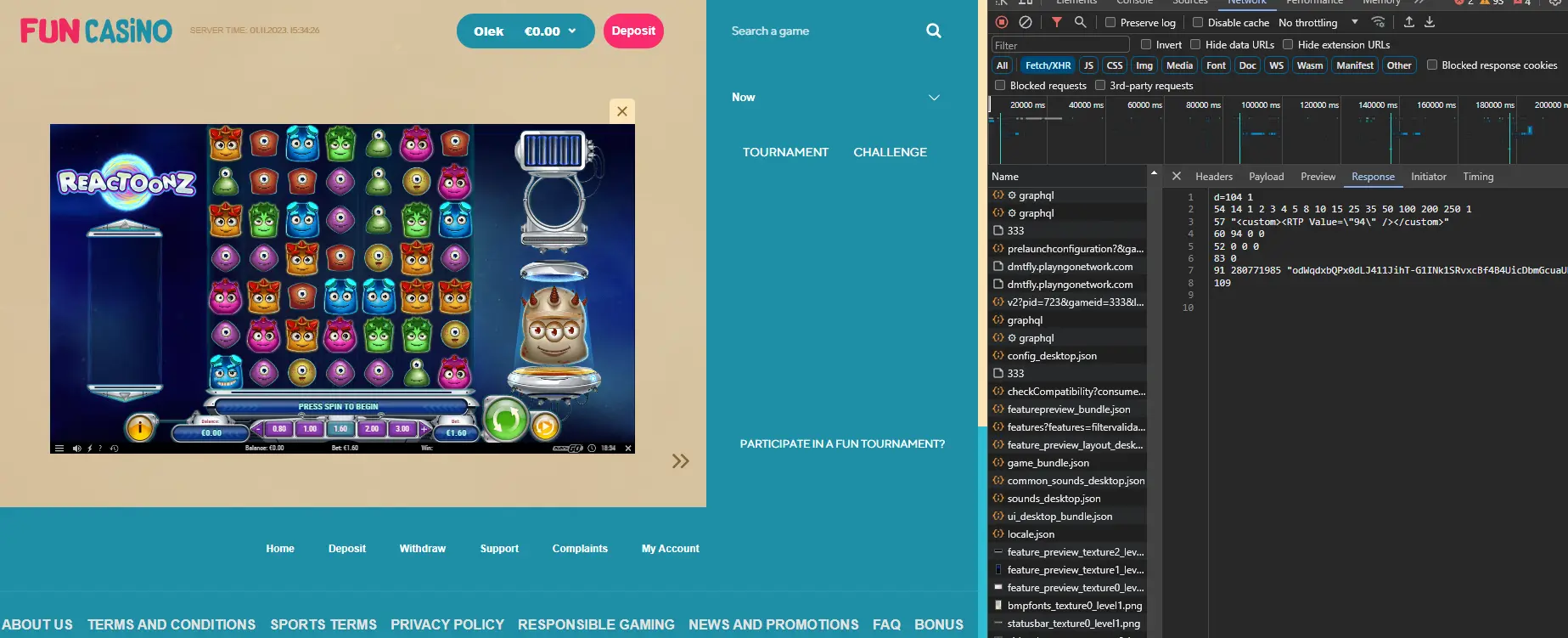
Task: Expand the Now section chevron
Action: (934, 98)
